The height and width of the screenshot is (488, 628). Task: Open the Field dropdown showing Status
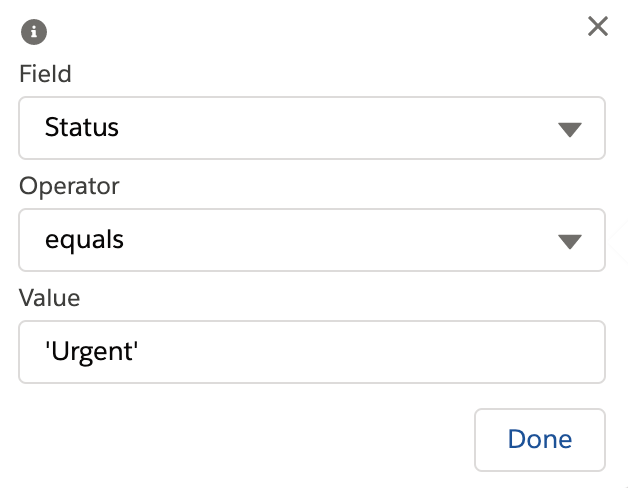[311, 128]
